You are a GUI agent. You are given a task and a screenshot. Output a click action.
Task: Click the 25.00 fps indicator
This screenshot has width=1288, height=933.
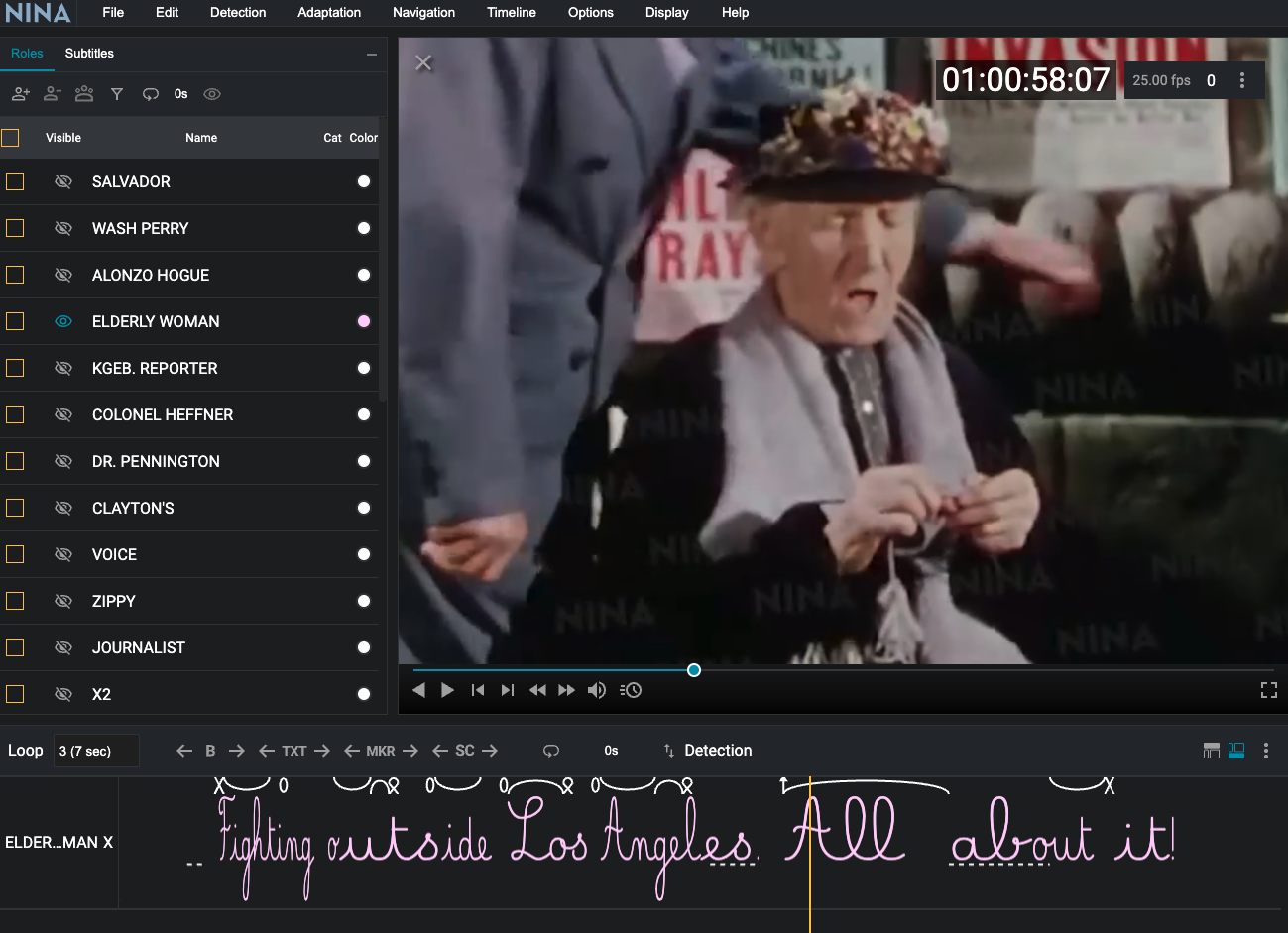pos(1161,80)
